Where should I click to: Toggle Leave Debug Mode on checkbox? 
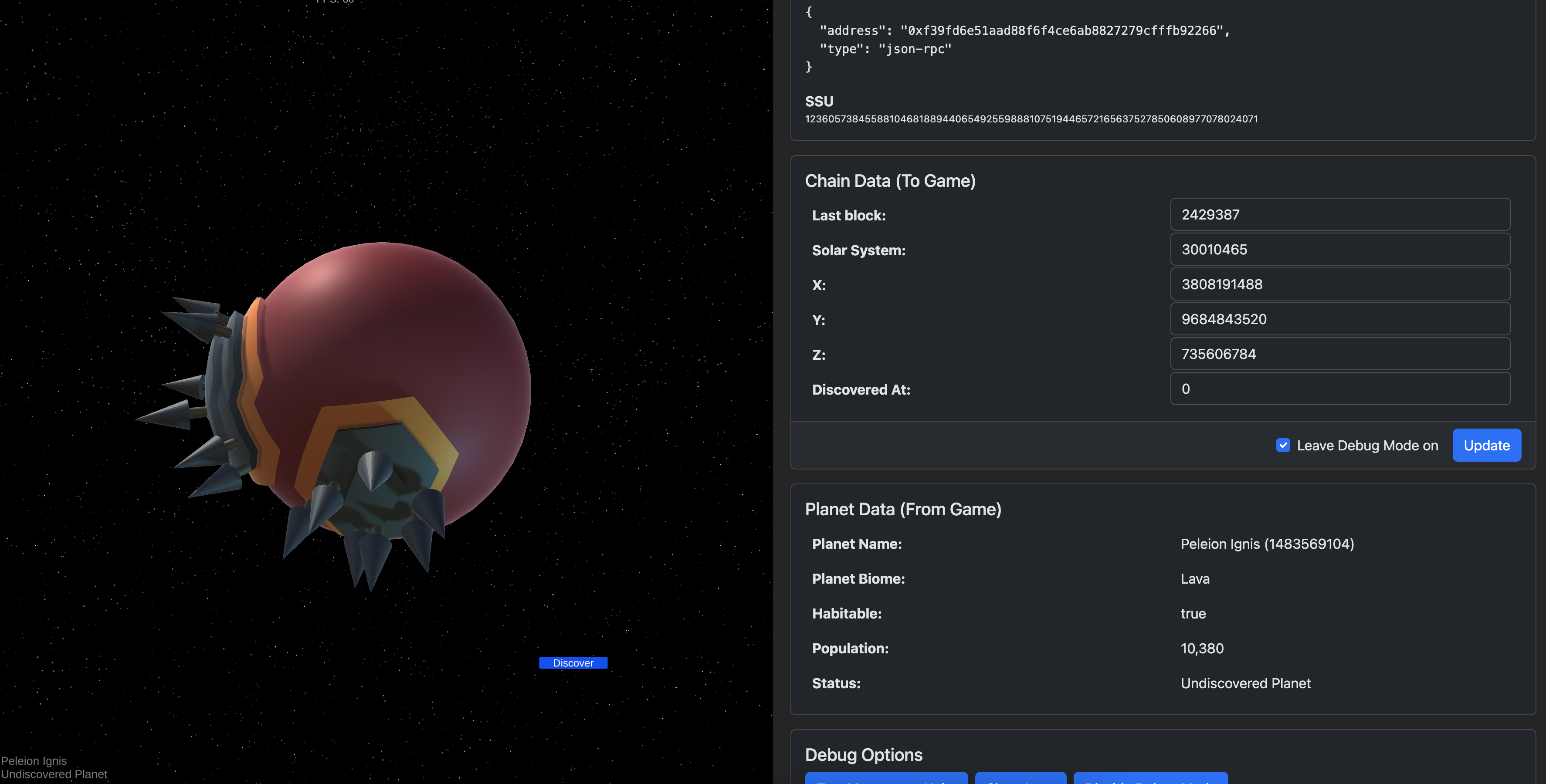1282,445
